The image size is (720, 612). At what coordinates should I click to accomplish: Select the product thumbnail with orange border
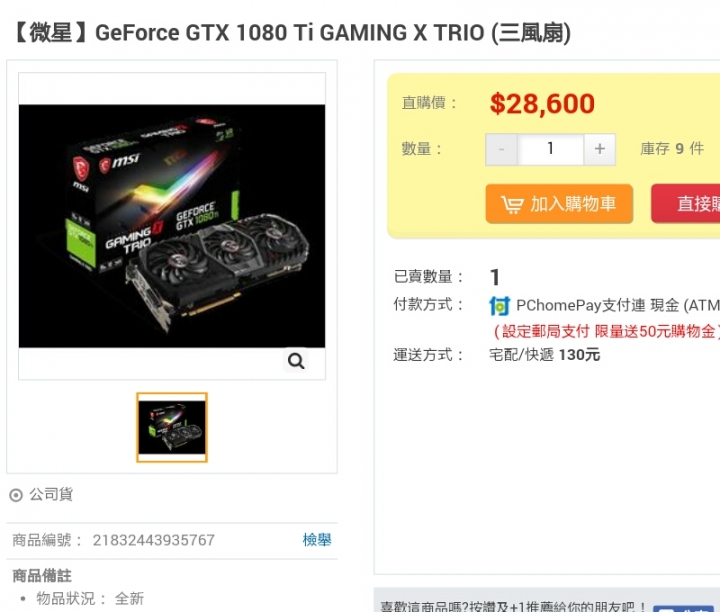(x=172, y=427)
